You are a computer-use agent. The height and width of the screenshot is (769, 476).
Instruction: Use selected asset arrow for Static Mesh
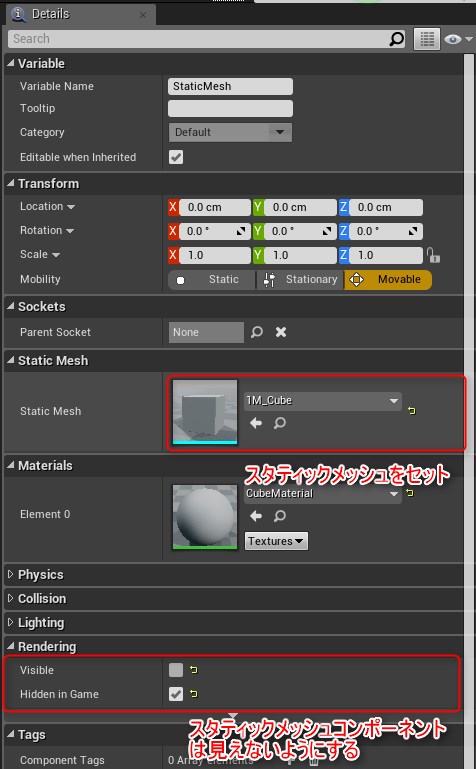coord(255,423)
